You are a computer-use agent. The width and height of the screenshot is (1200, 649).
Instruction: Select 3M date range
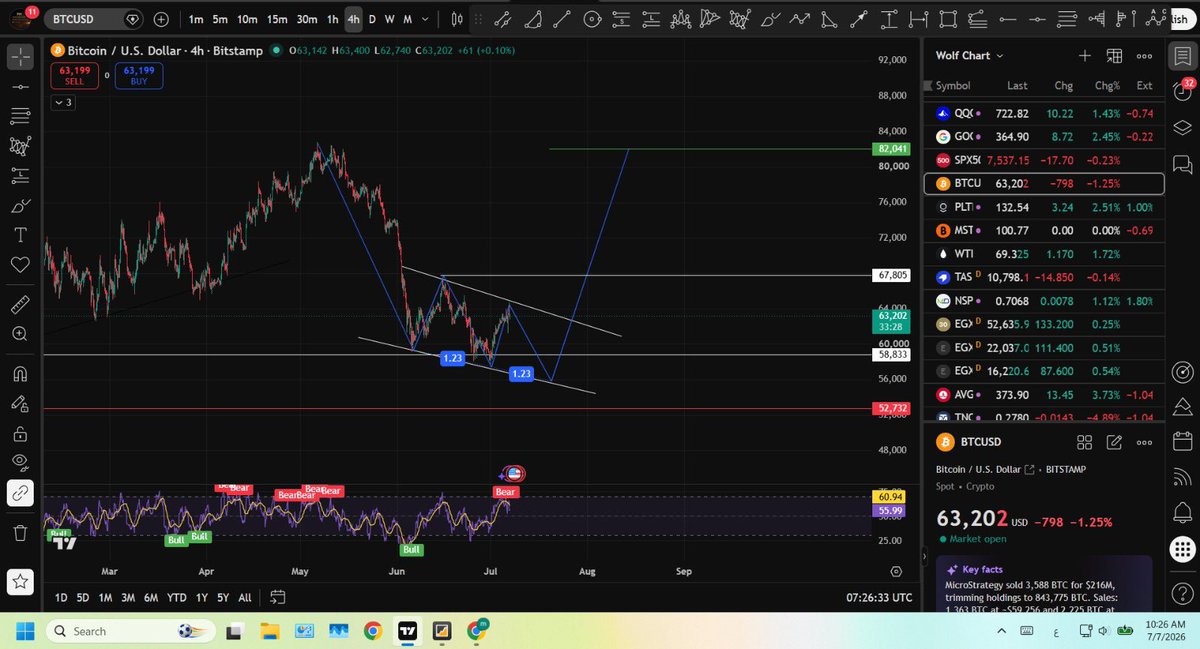point(128,597)
